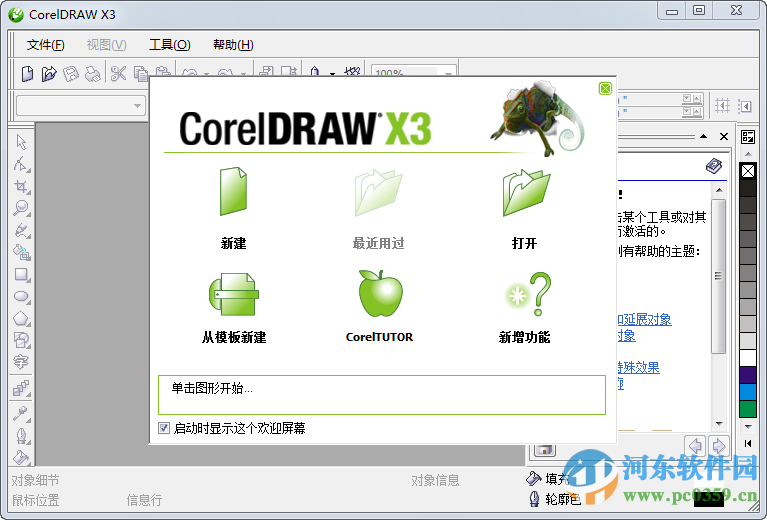Viewport: 767px width, 520px height.
Task: Select the blue color swatch
Action: coord(748,392)
